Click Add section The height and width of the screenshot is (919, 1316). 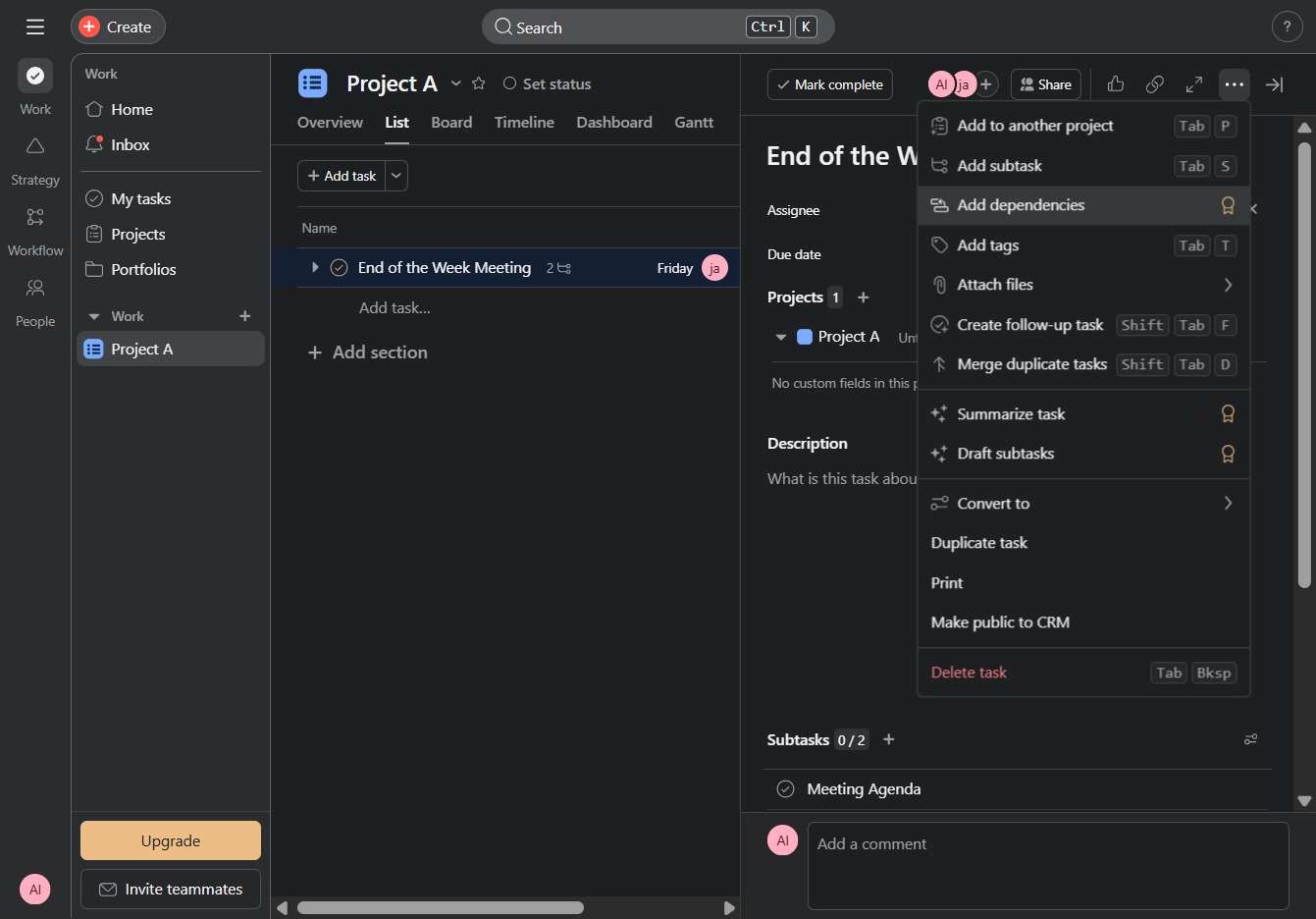[x=368, y=352]
